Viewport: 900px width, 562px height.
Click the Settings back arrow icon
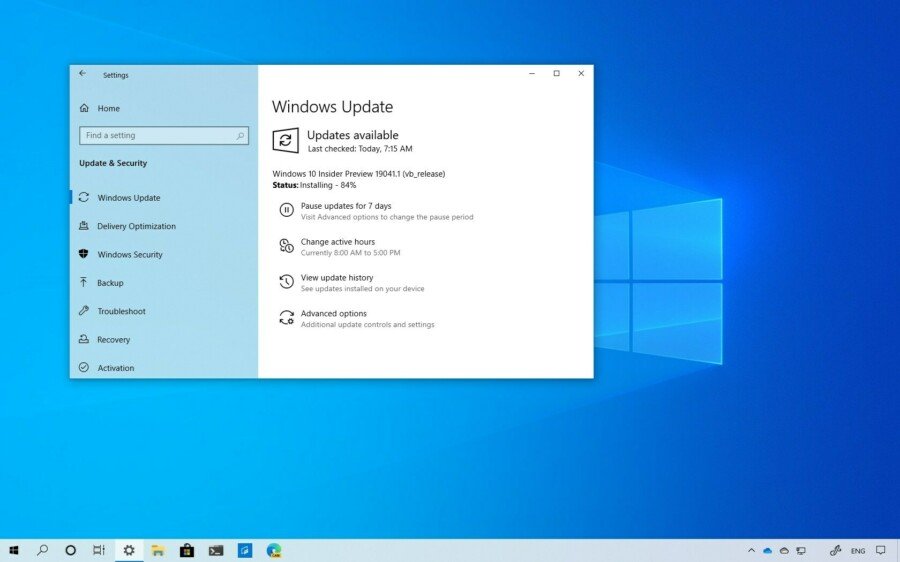click(83, 73)
